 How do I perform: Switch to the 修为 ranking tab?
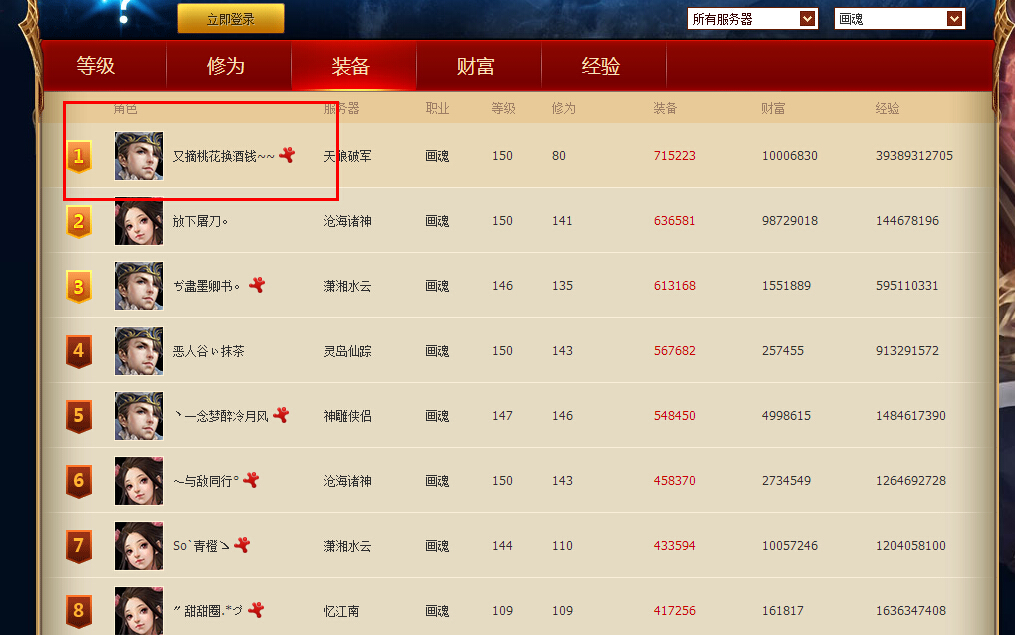(x=226, y=67)
